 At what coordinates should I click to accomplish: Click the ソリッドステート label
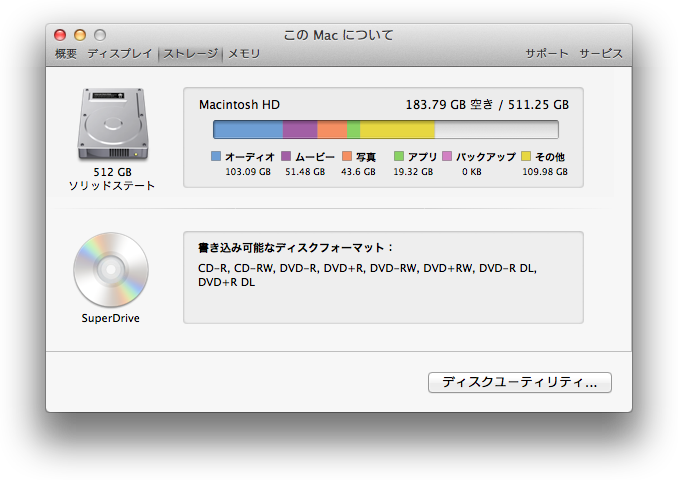coord(112,186)
